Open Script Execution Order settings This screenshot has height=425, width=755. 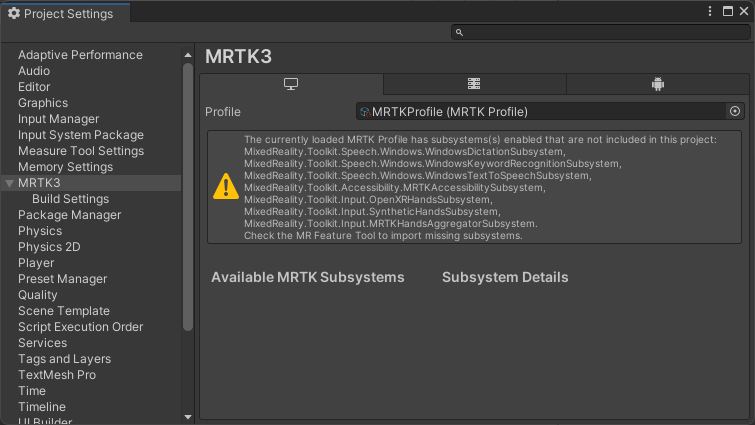pyautogui.click(x=80, y=327)
